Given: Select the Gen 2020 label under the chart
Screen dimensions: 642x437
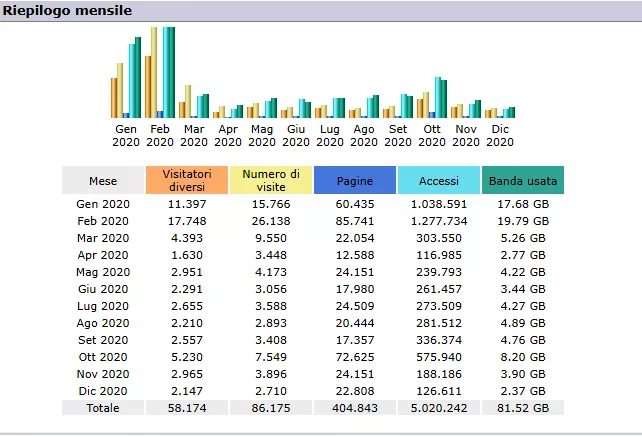Looking at the screenshot, I should [x=126, y=135].
